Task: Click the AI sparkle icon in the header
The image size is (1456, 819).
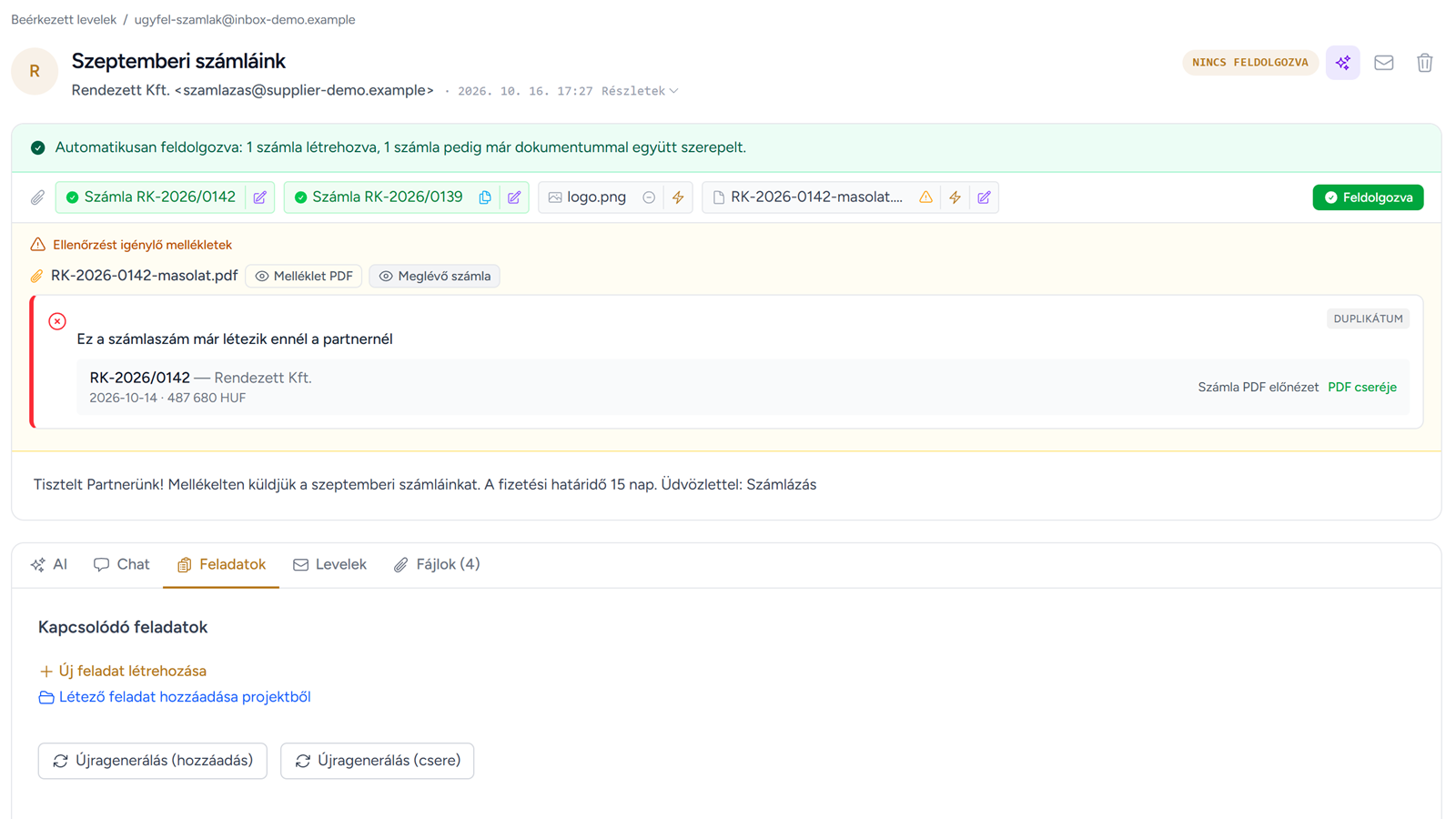Action: (1342, 63)
